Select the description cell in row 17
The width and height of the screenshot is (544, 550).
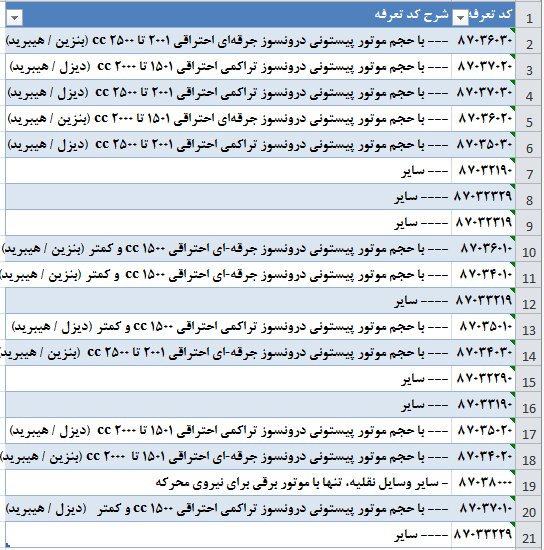tap(228, 430)
